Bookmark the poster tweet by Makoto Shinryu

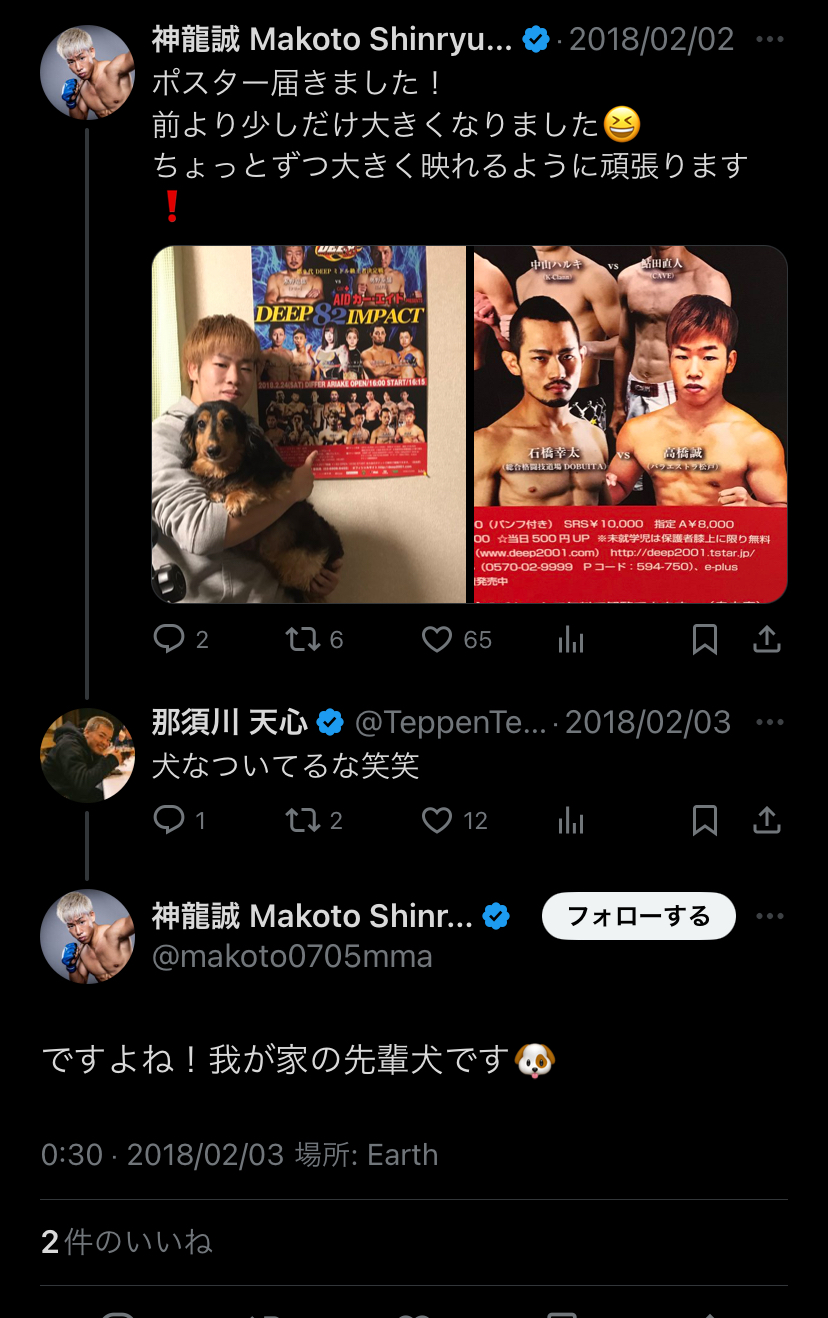tap(705, 640)
